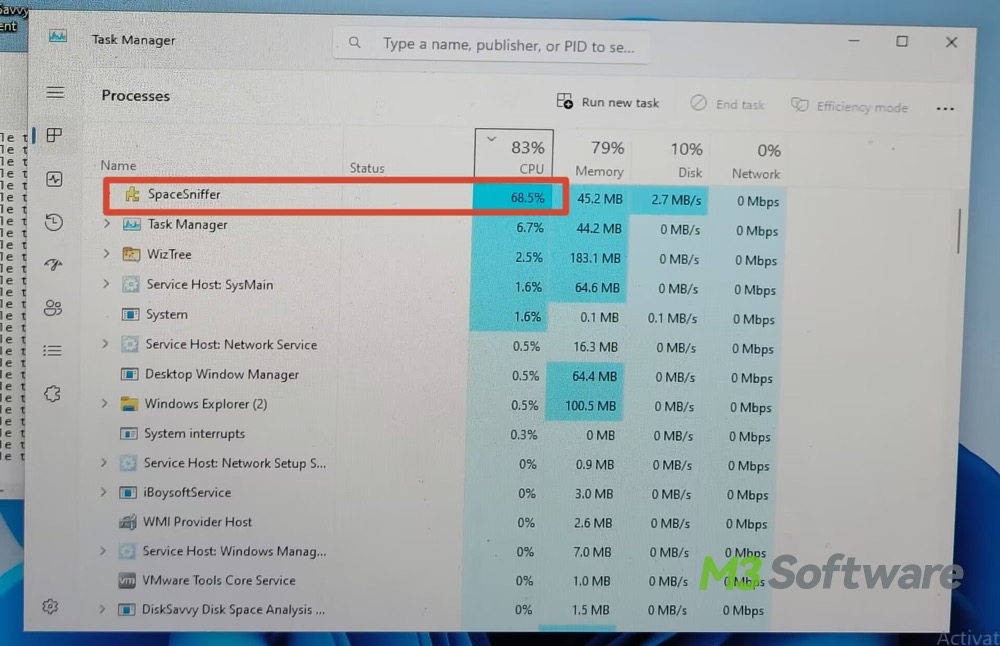Click the search magnifier icon

(355, 43)
